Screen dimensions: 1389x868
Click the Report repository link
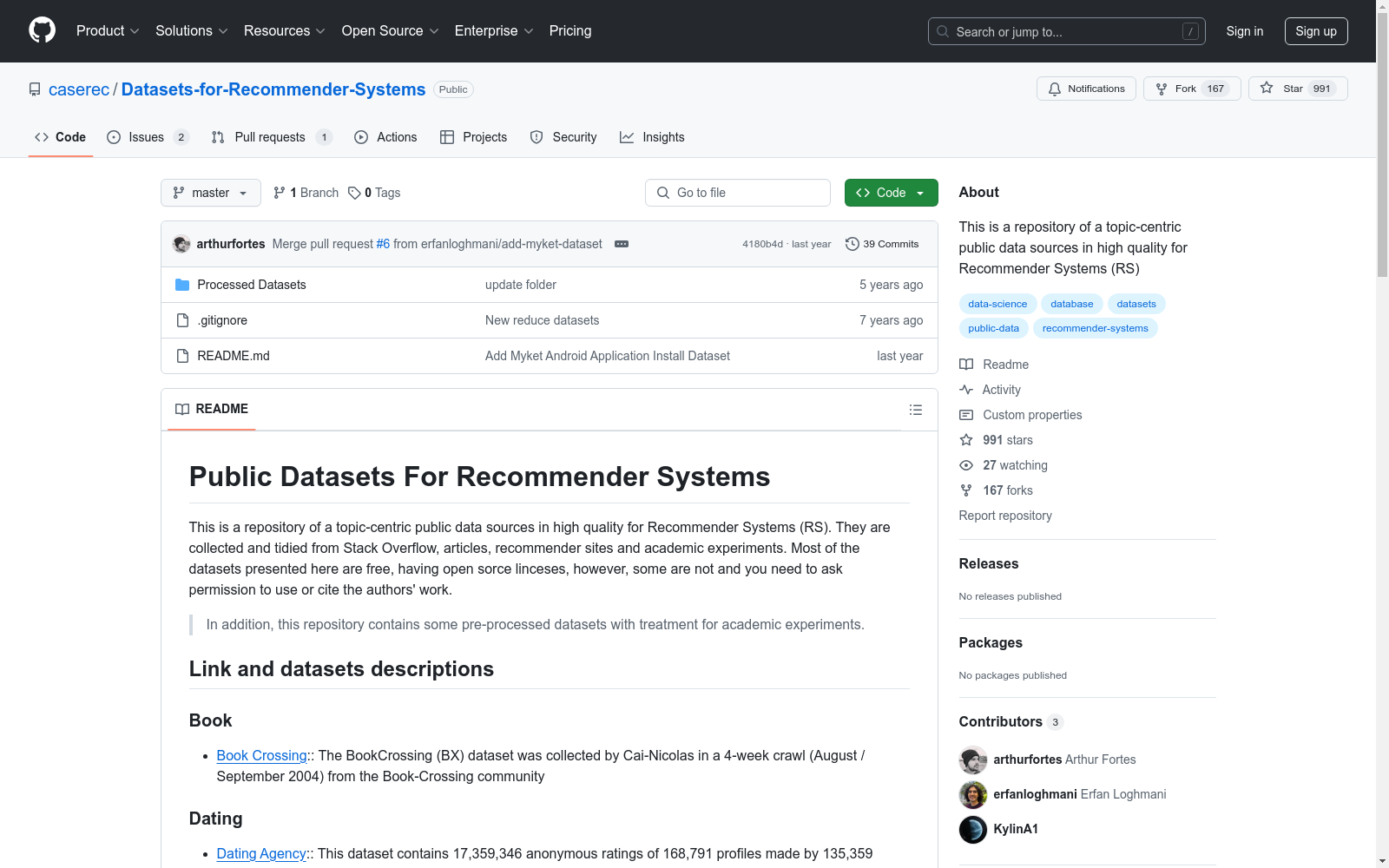pyautogui.click(x=1005, y=516)
